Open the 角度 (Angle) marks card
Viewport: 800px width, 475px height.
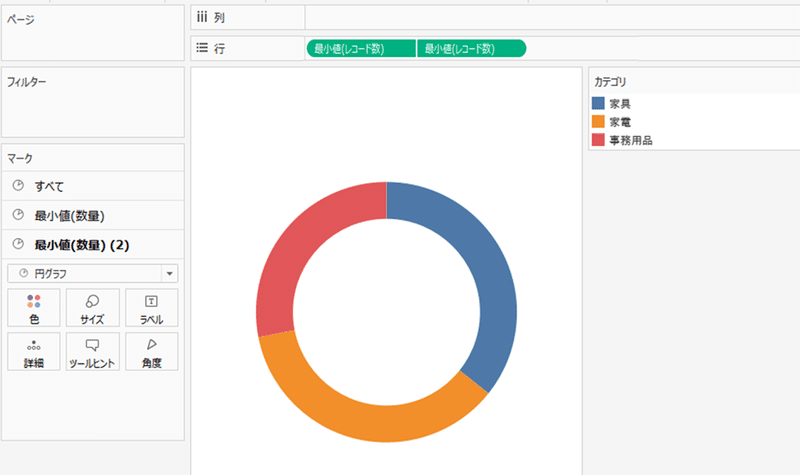click(x=152, y=352)
